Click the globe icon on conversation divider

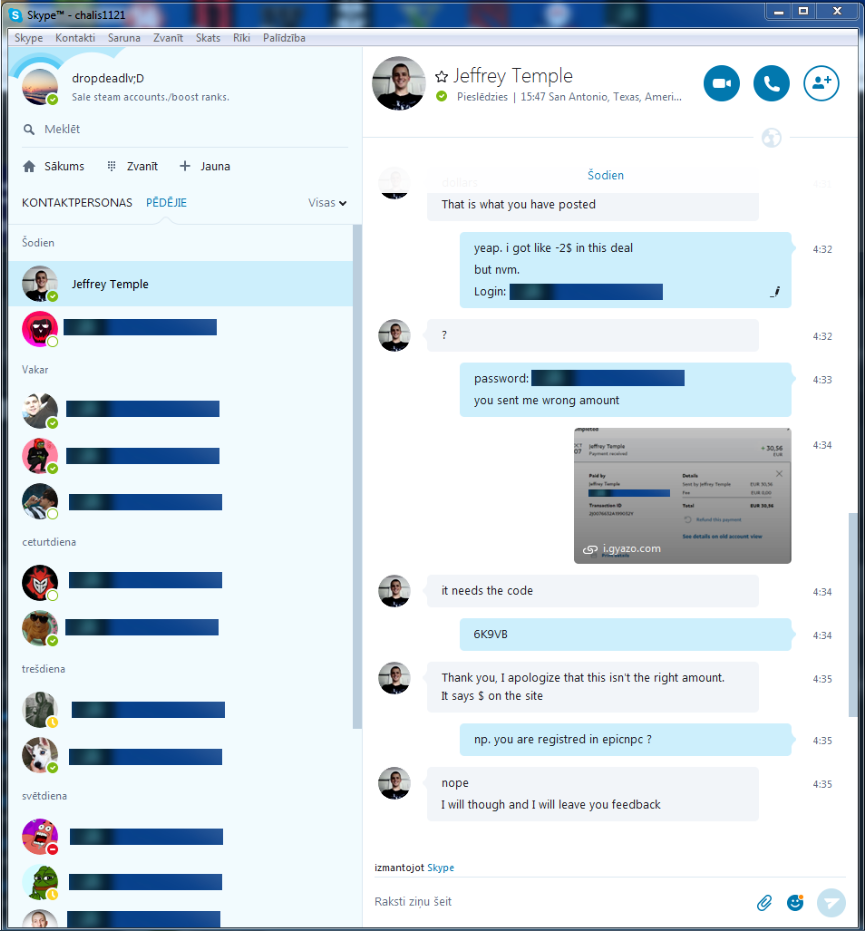pos(771,138)
